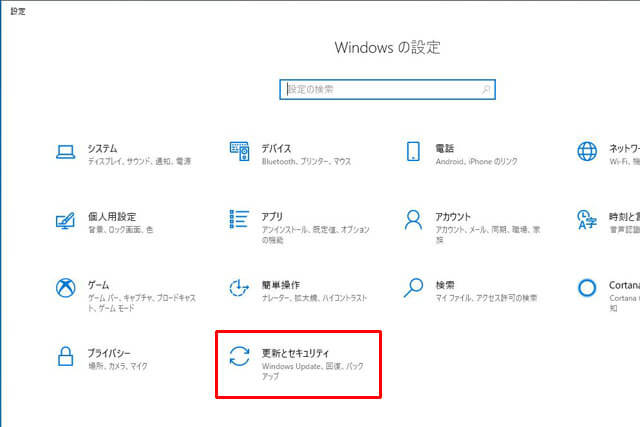640x427 pixels.
Task: Click the Android、iPhone のリンク description
Action: click(476, 161)
